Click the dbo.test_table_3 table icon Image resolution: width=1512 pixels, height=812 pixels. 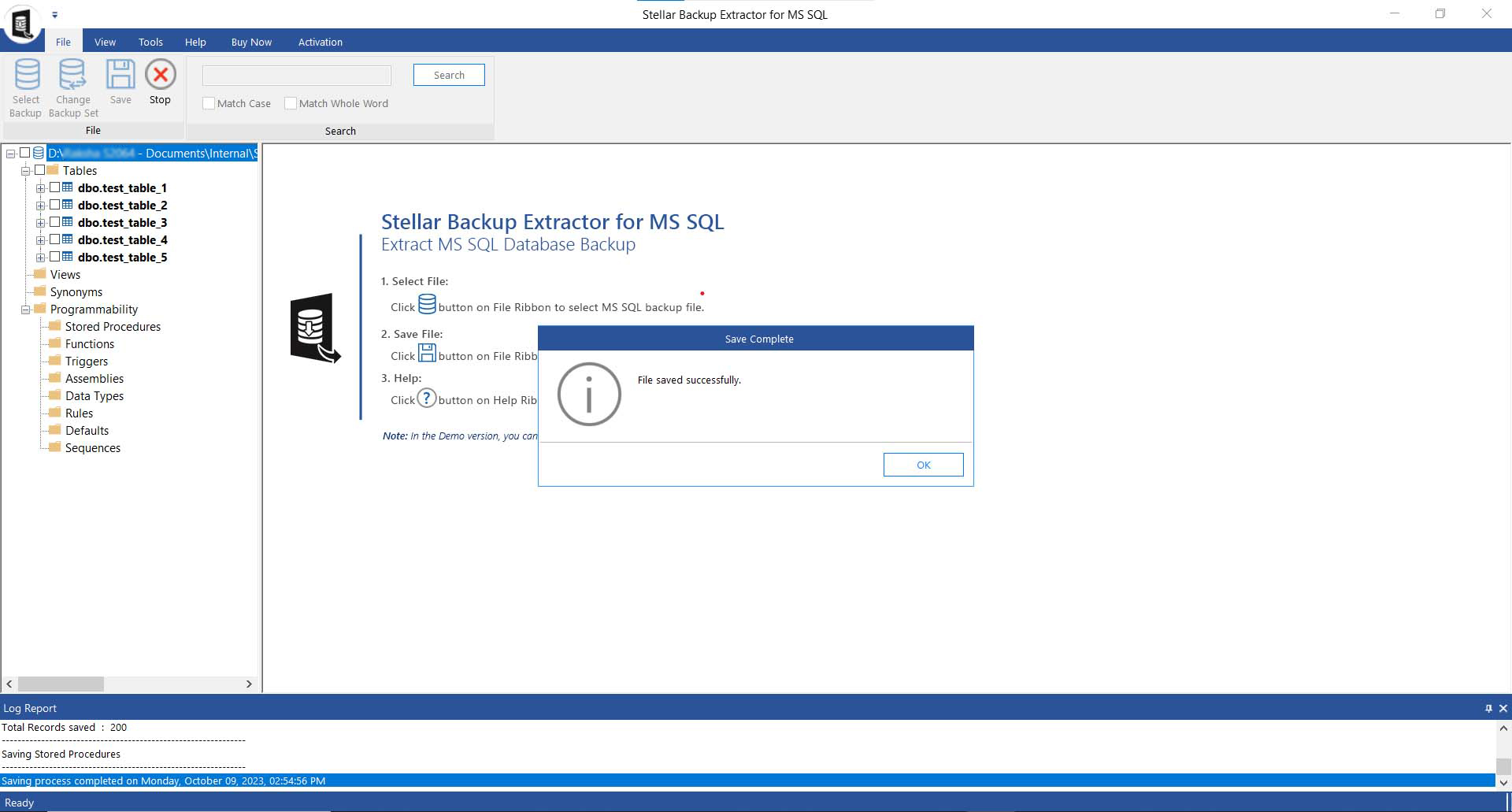point(68,222)
